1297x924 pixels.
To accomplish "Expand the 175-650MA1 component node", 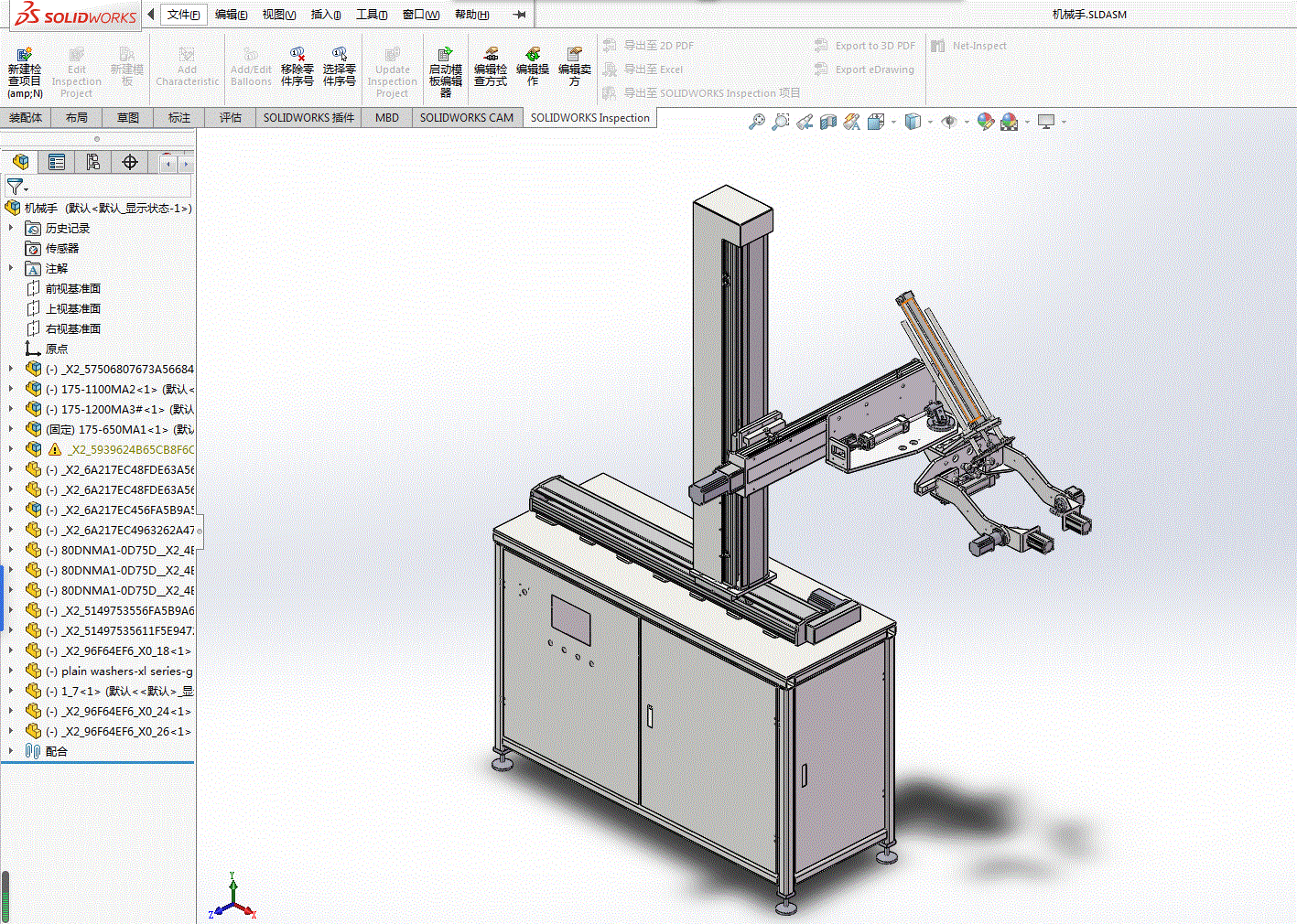I will (11, 429).
